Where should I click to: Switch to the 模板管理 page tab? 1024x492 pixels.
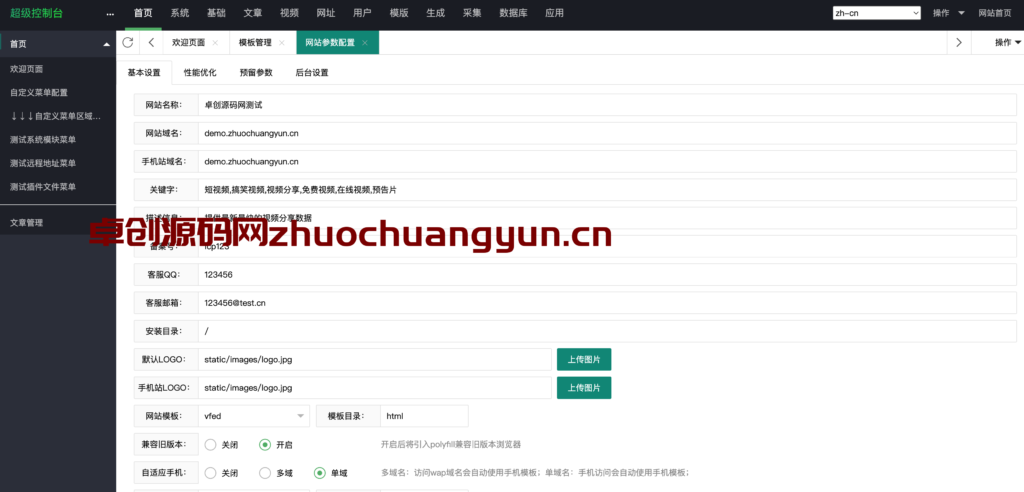[255, 42]
